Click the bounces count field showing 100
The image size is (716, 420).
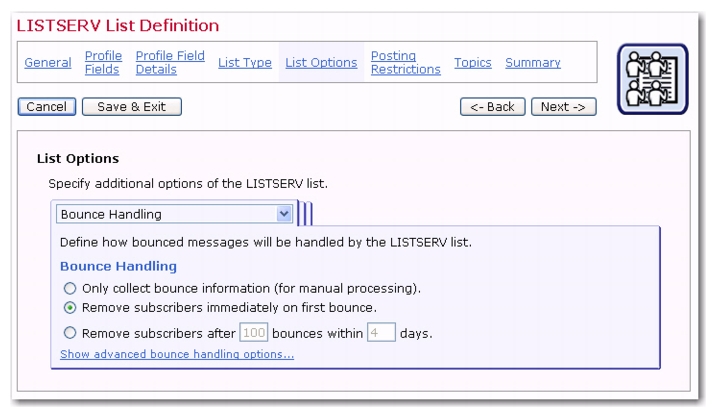pyautogui.click(x=253, y=332)
